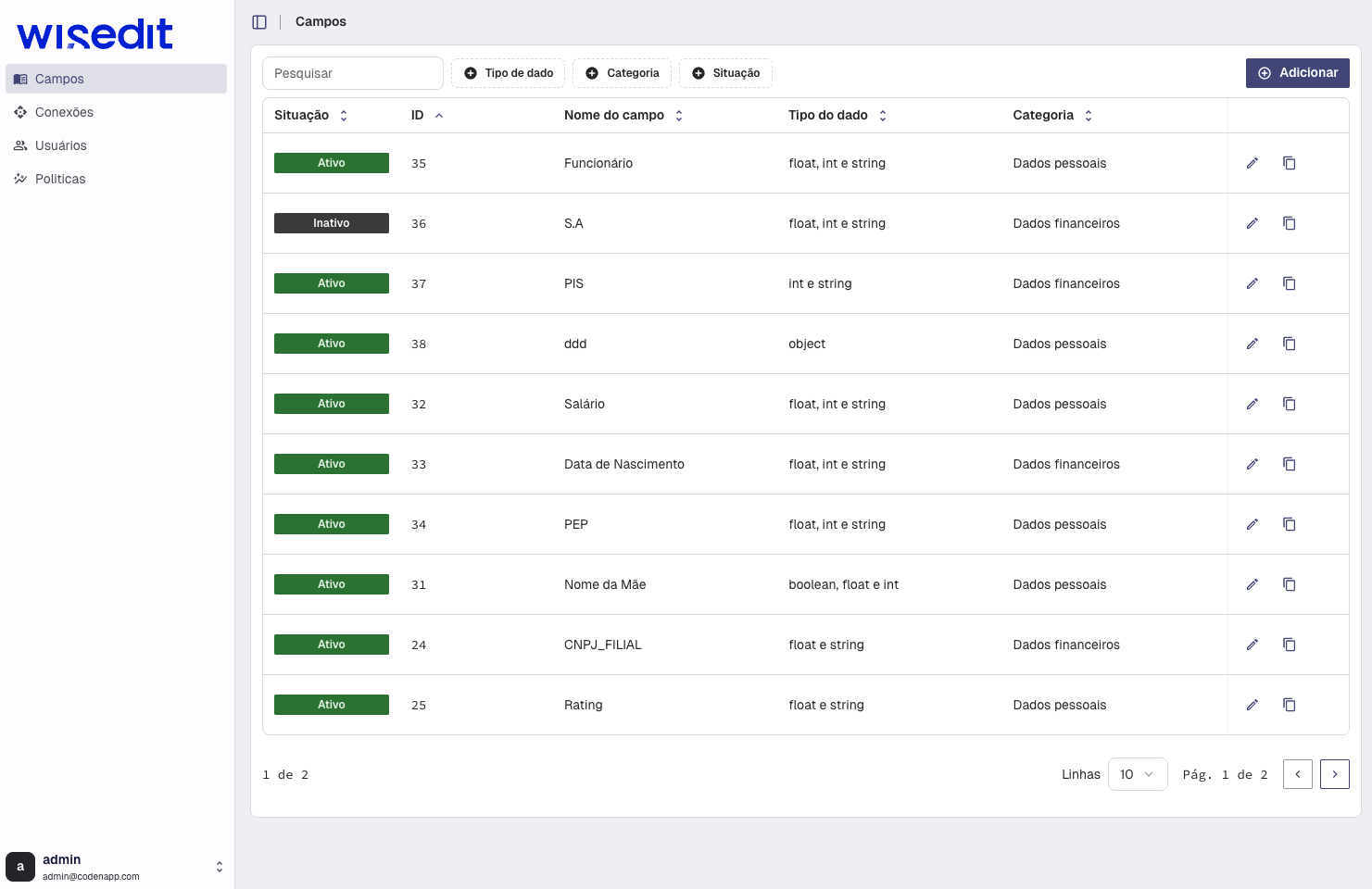Image resolution: width=1372 pixels, height=889 pixels.
Task: Duplicate the Salário field row
Action: (x=1289, y=404)
